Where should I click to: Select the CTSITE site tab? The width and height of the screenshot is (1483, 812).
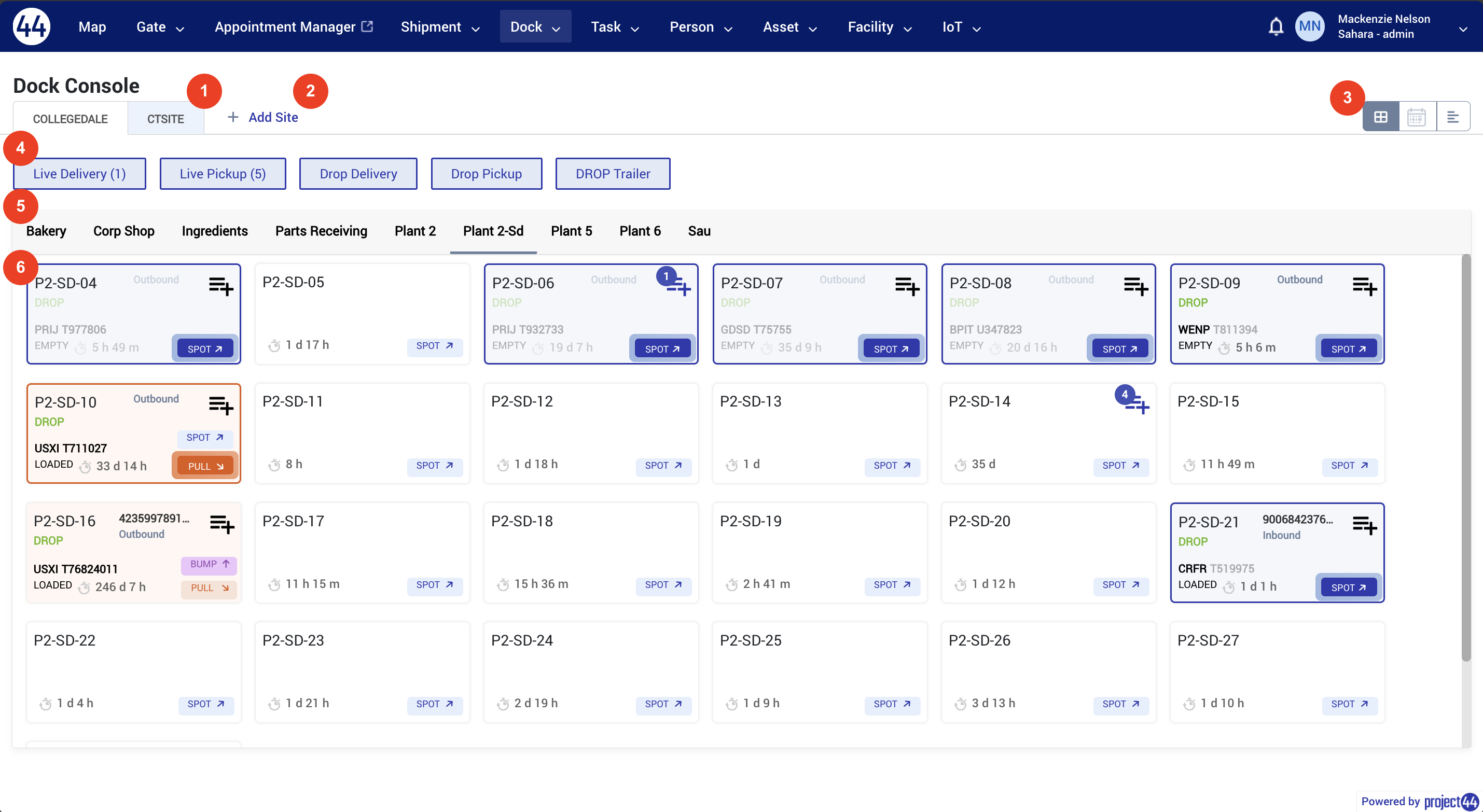[x=166, y=119]
